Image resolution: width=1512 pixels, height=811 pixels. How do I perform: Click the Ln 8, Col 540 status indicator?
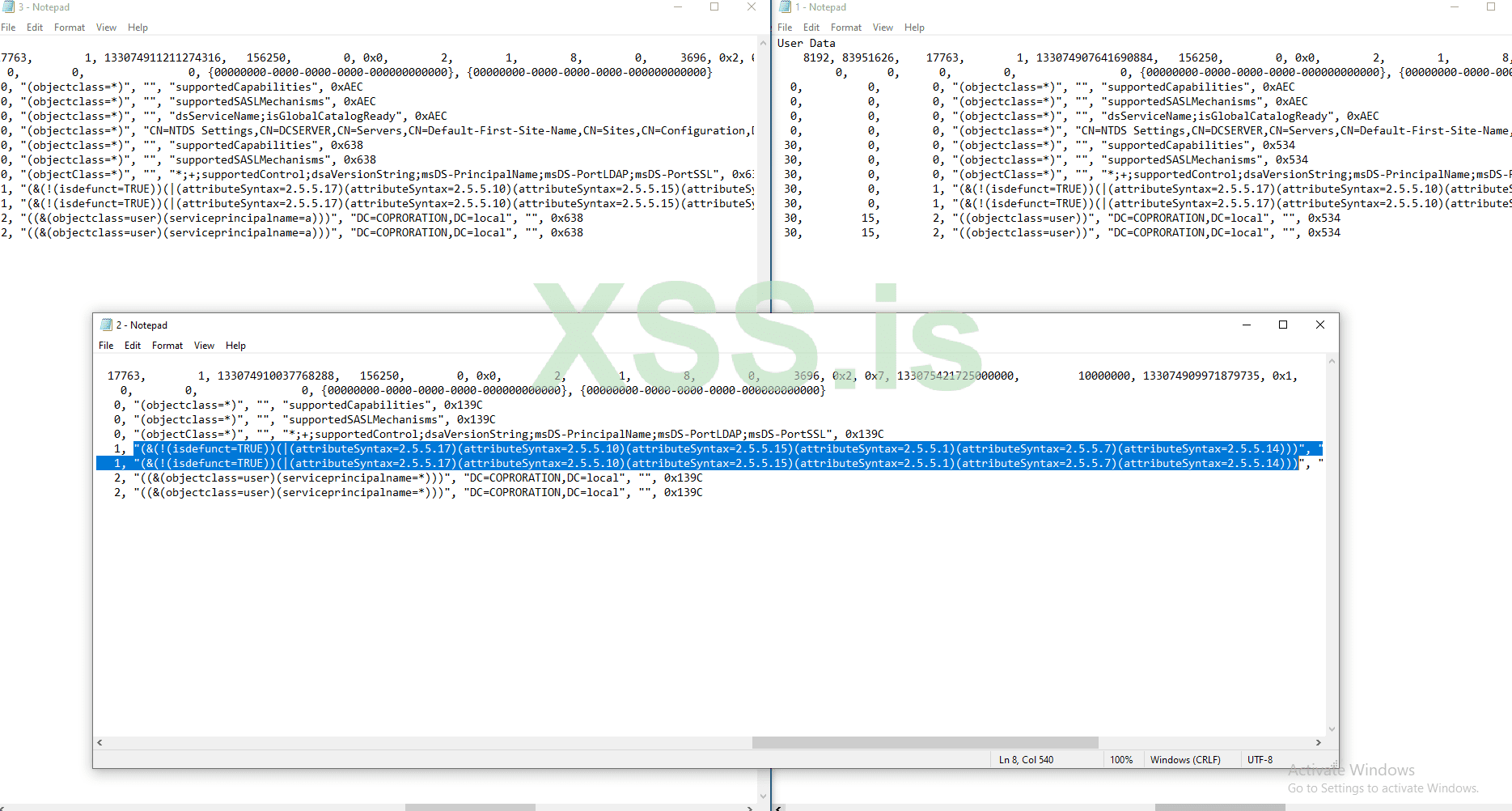click(x=1026, y=760)
